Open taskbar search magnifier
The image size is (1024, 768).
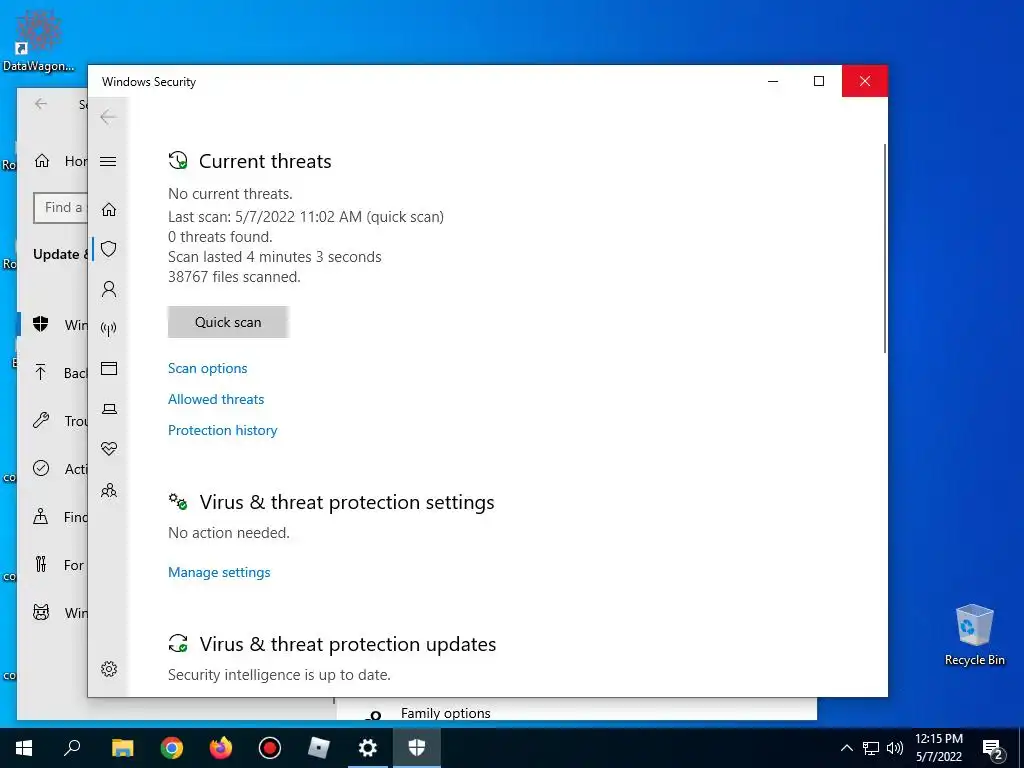(x=72, y=748)
